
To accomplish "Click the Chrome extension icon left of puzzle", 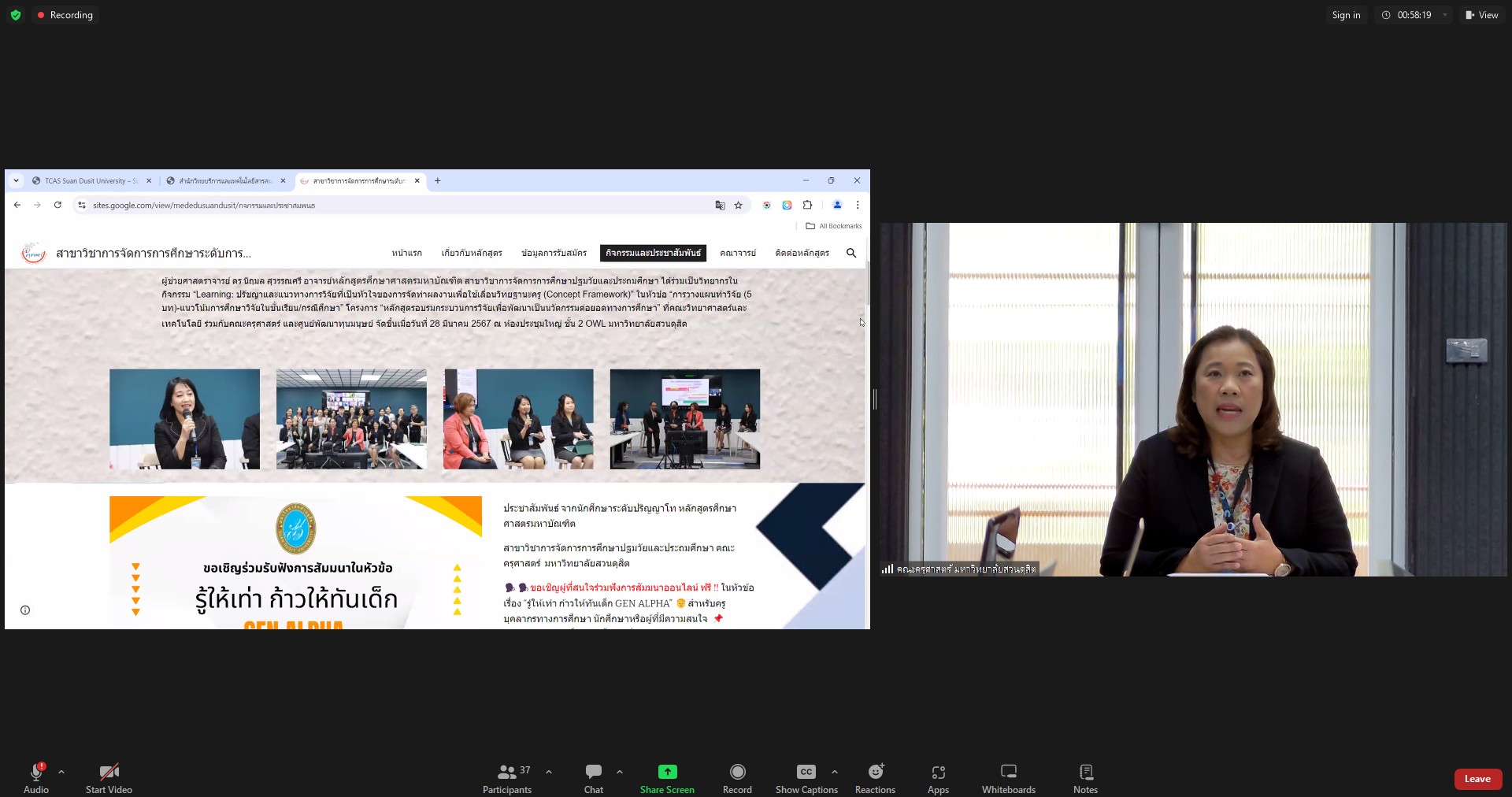I will pos(787,205).
